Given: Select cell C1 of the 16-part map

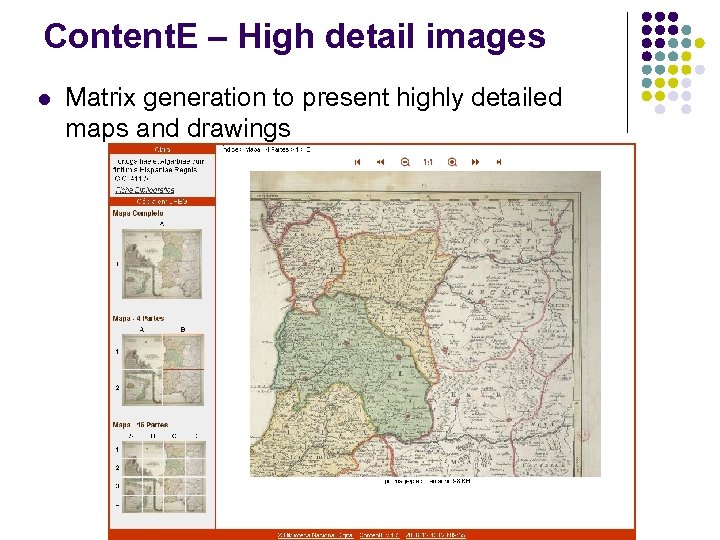Looking at the screenshot, I should pos(174,450).
